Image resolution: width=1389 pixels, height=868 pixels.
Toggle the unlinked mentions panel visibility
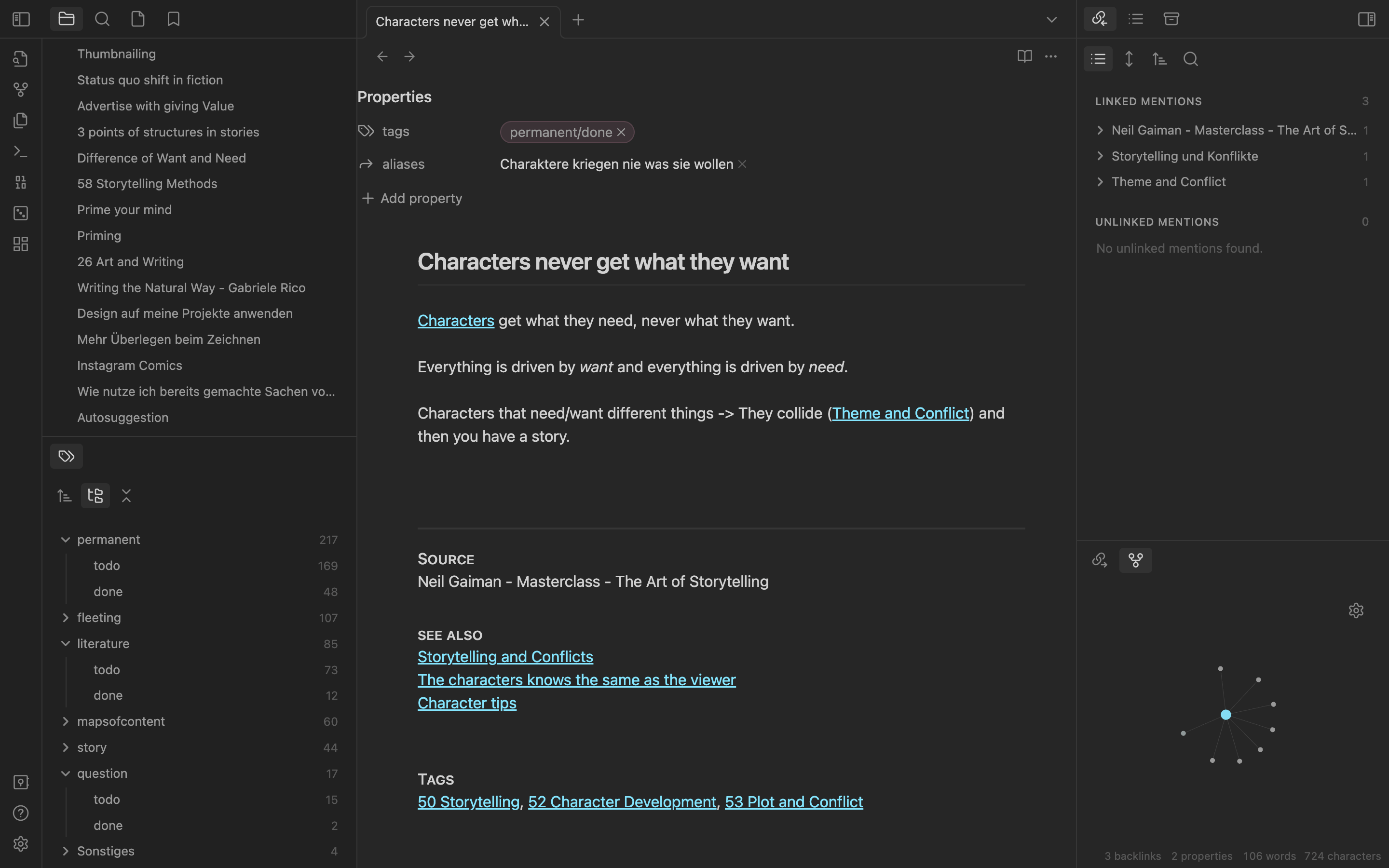click(x=1158, y=222)
